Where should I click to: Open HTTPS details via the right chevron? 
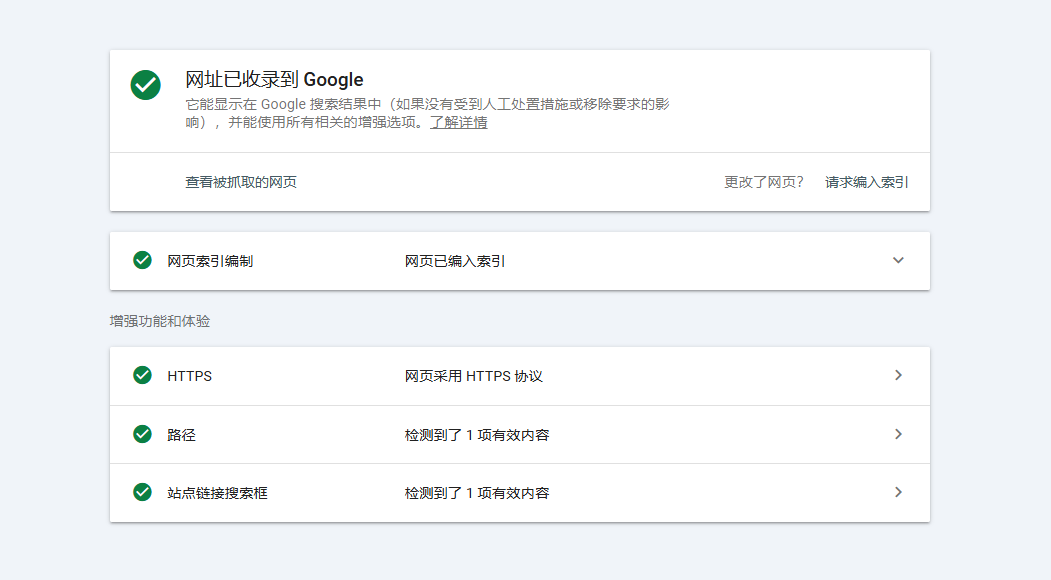(x=898, y=375)
